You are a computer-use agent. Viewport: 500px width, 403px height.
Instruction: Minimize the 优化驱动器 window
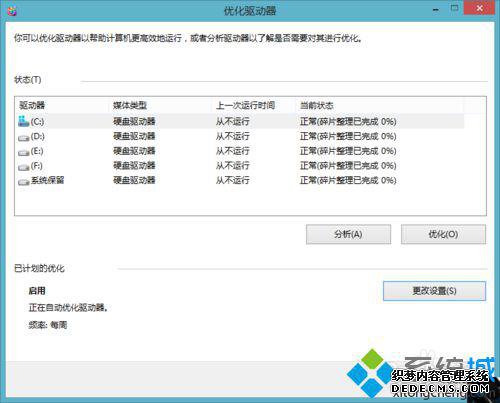click(x=436, y=9)
